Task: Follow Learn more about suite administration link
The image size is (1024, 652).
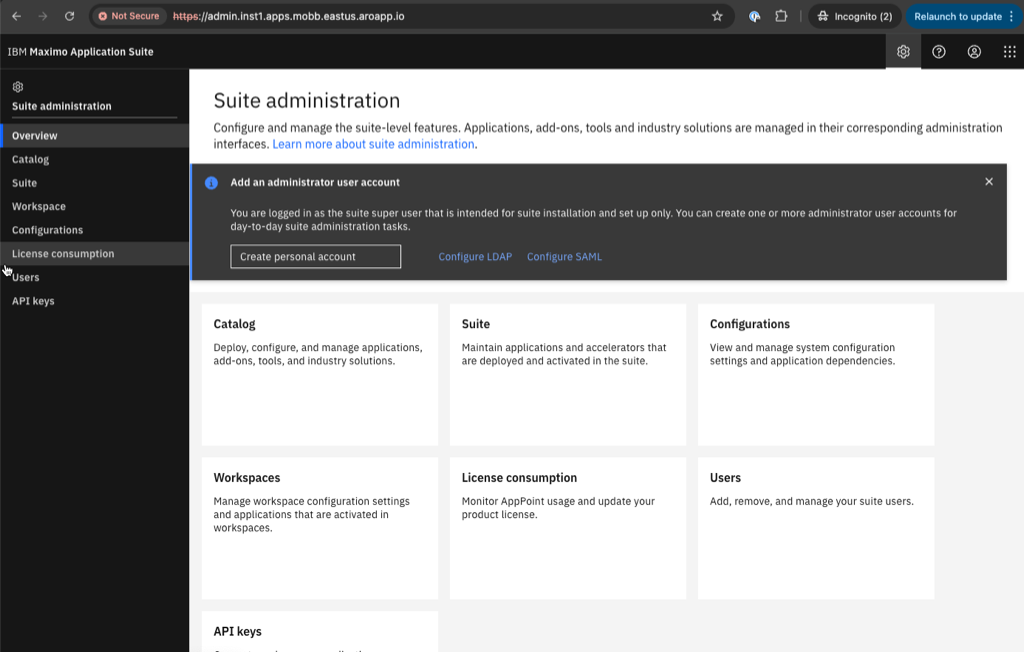Action: point(373,144)
